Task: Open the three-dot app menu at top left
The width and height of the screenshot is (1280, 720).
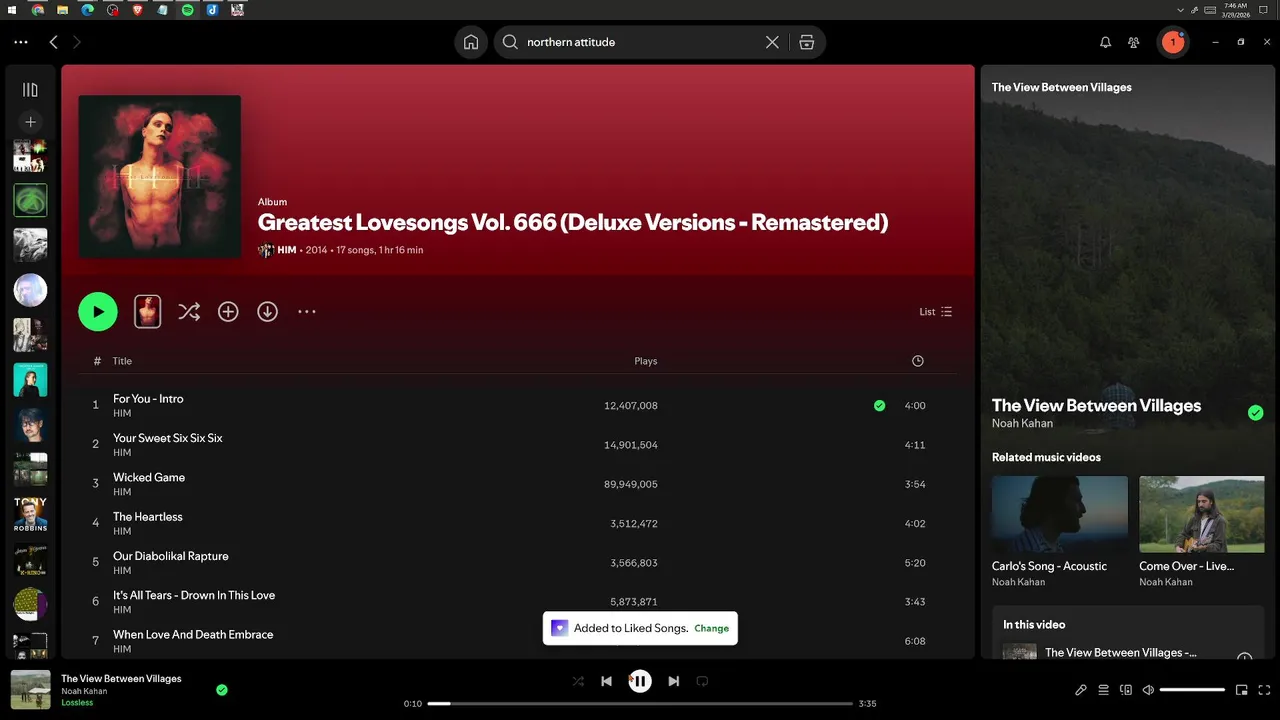Action: coord(21,42)
